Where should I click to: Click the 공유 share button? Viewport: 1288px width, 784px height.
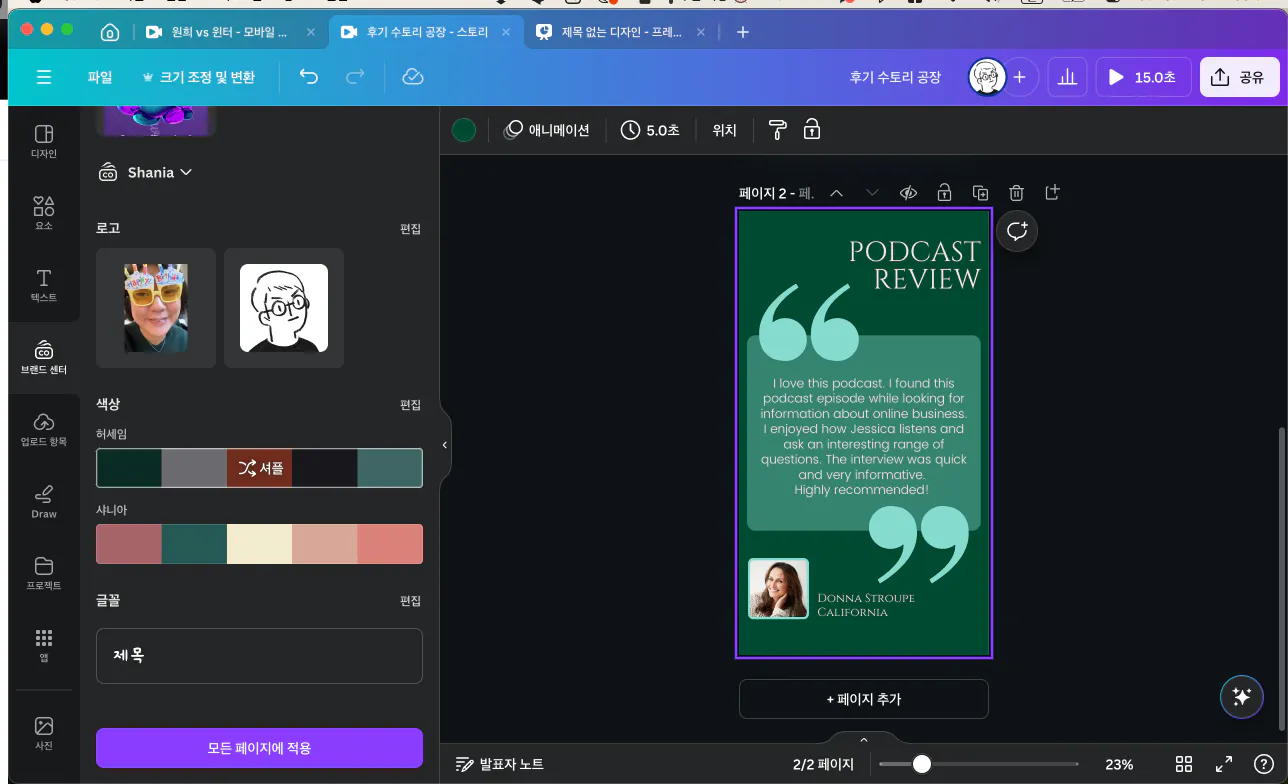pyautogui.click(x=1240, y=77)
